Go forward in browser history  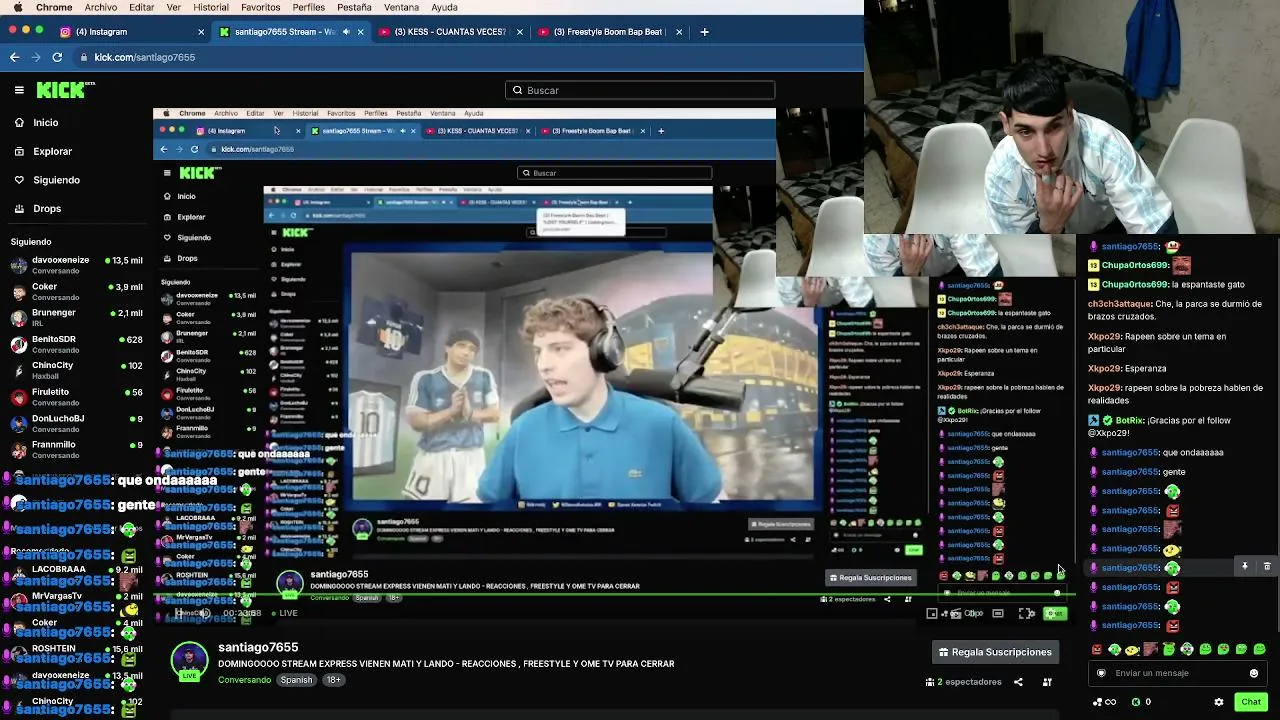point(36,57)
